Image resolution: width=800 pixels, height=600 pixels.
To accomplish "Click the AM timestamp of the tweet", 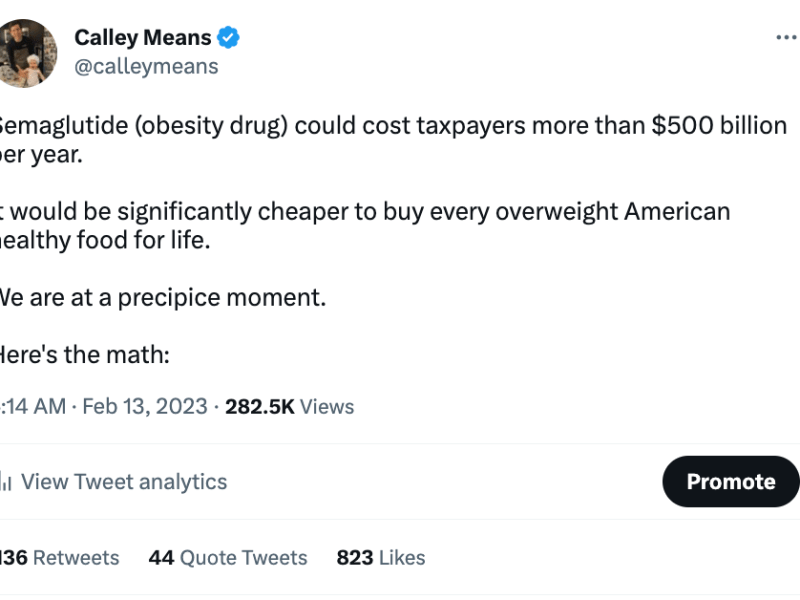I will [33, 406].
